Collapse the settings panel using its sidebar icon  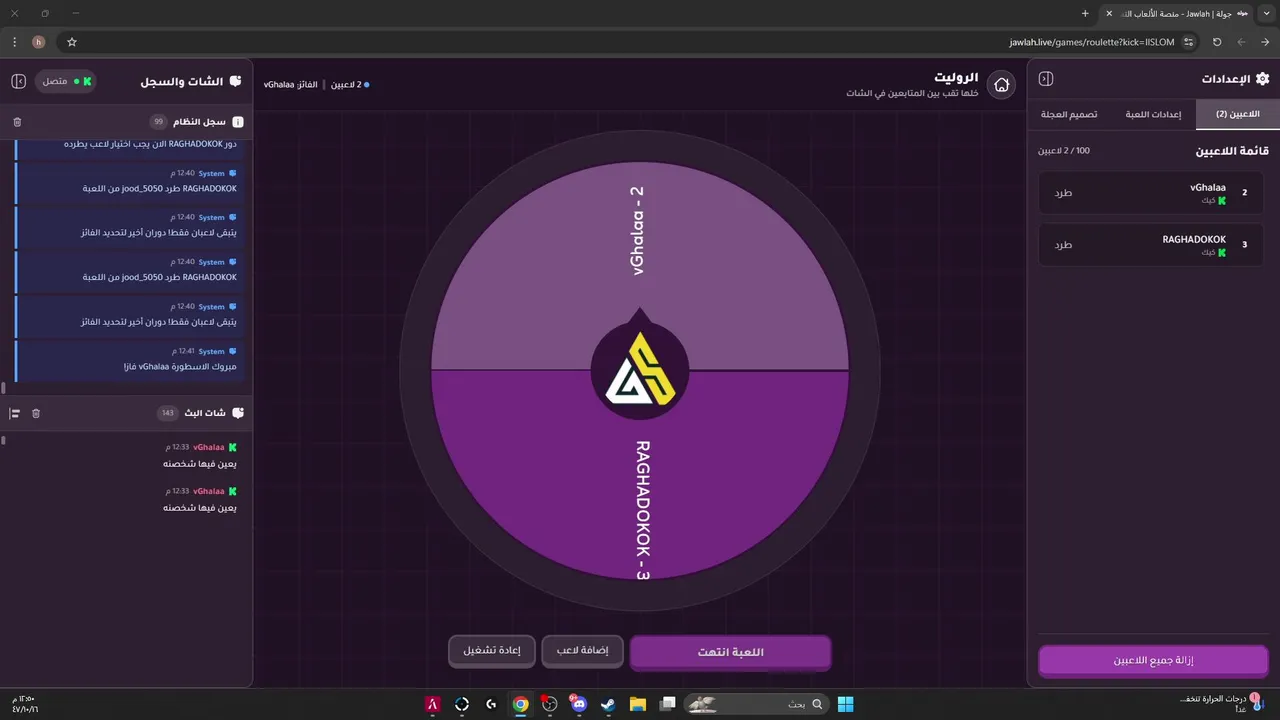[x=1046, y=79]
